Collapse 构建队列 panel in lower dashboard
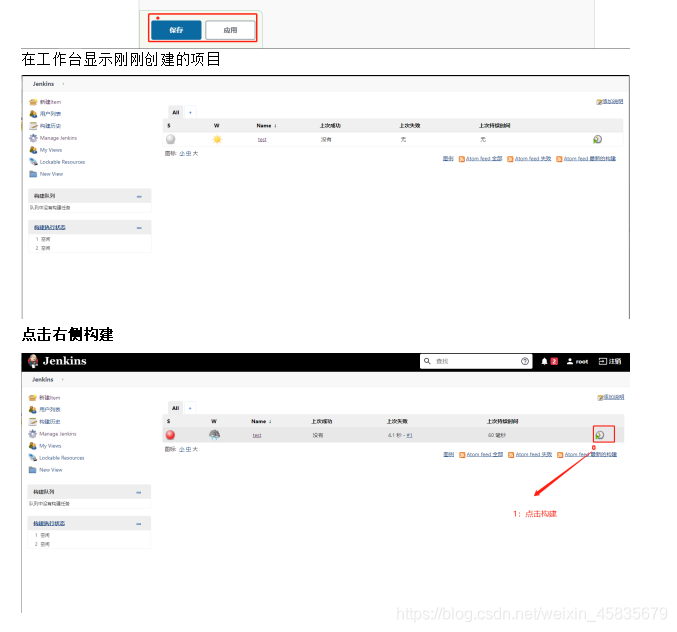This screenshot has width=677, height=632. click(x=139, y=492)
